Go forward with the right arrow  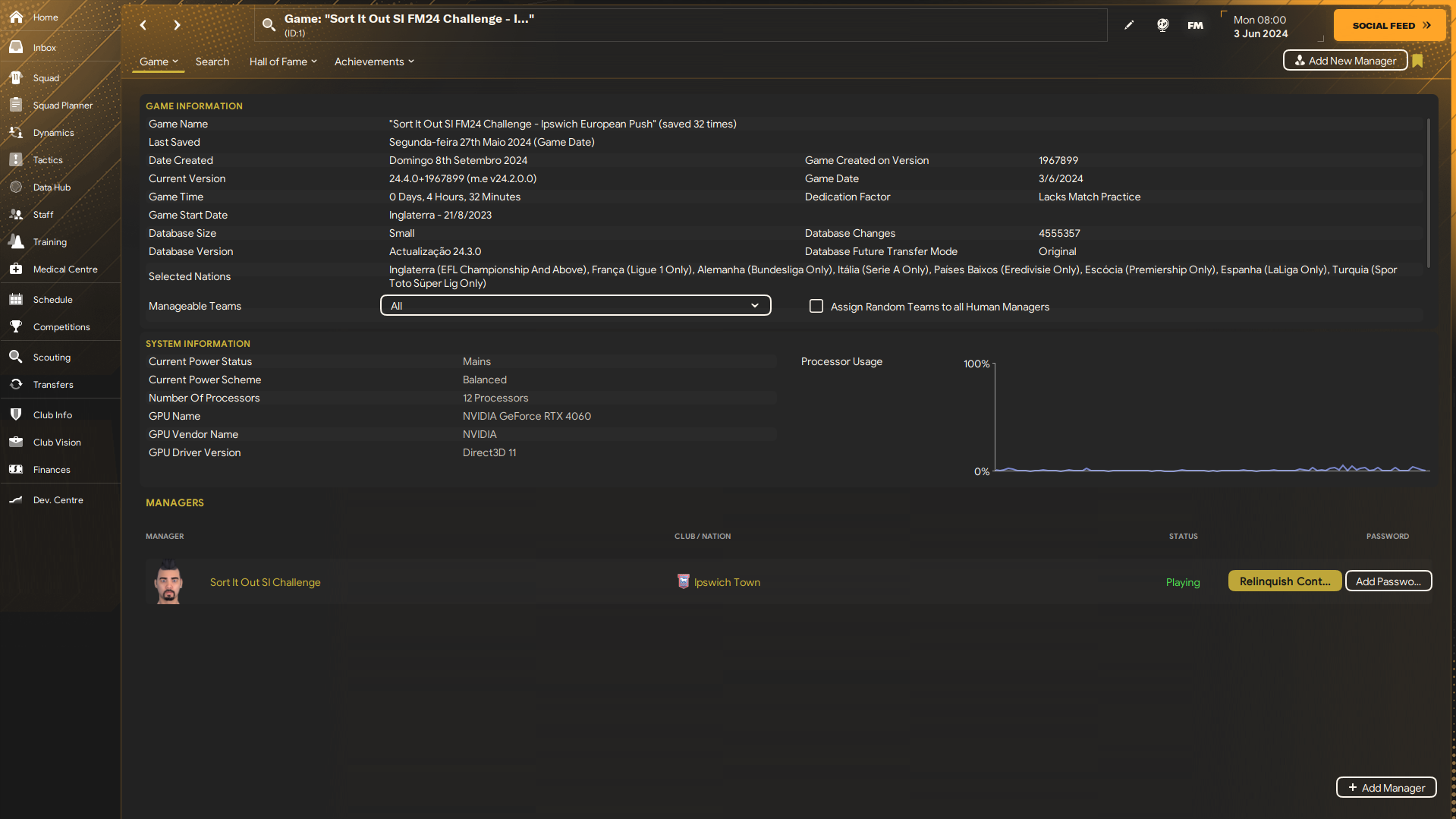coord(177,25)
